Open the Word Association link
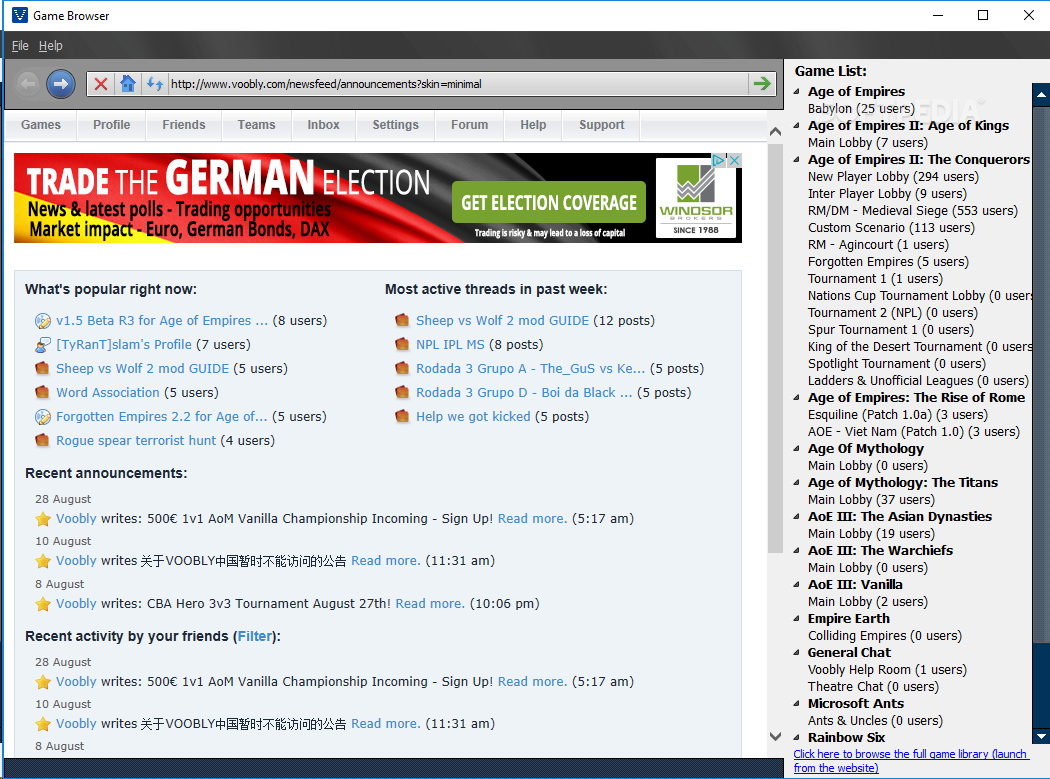The image size is (1050, 779). point(108,393)
